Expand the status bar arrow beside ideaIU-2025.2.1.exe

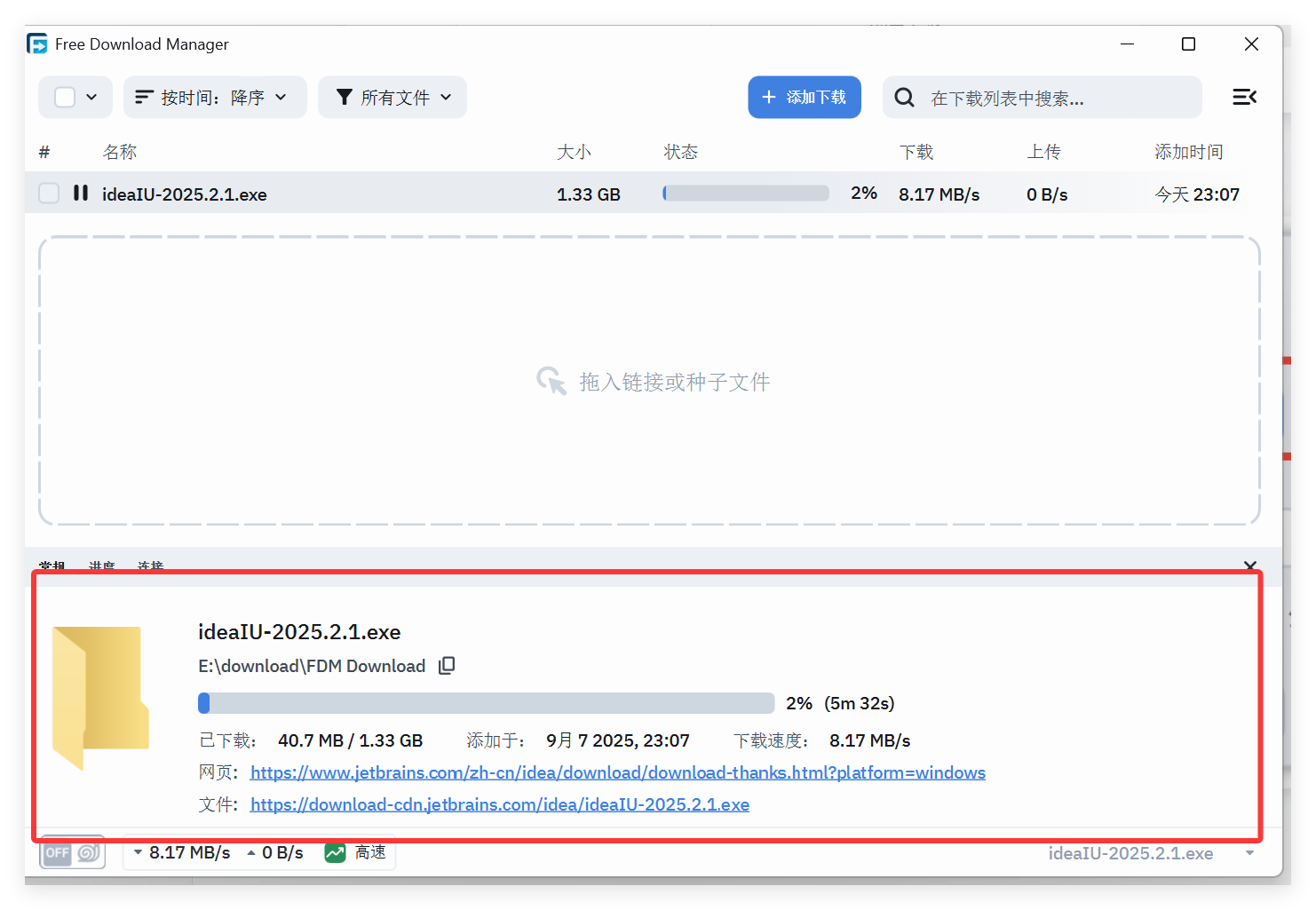(1249, 853)
